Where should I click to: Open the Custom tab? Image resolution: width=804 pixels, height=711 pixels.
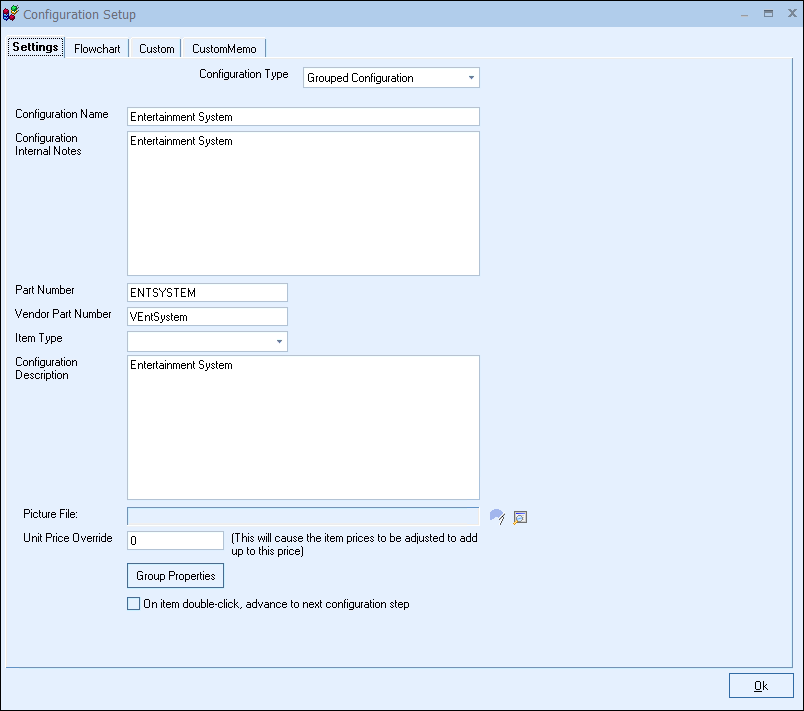point(157,49)
